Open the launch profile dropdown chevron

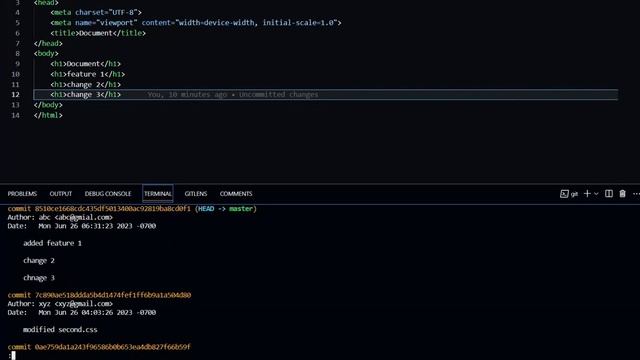coord(596,194)
